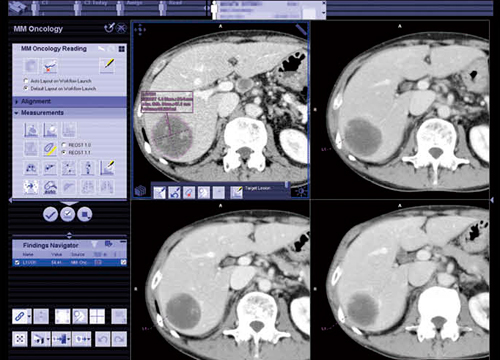
Task: Click the pan cross arrows icon in top-left viewport
Action: [140, 29]
